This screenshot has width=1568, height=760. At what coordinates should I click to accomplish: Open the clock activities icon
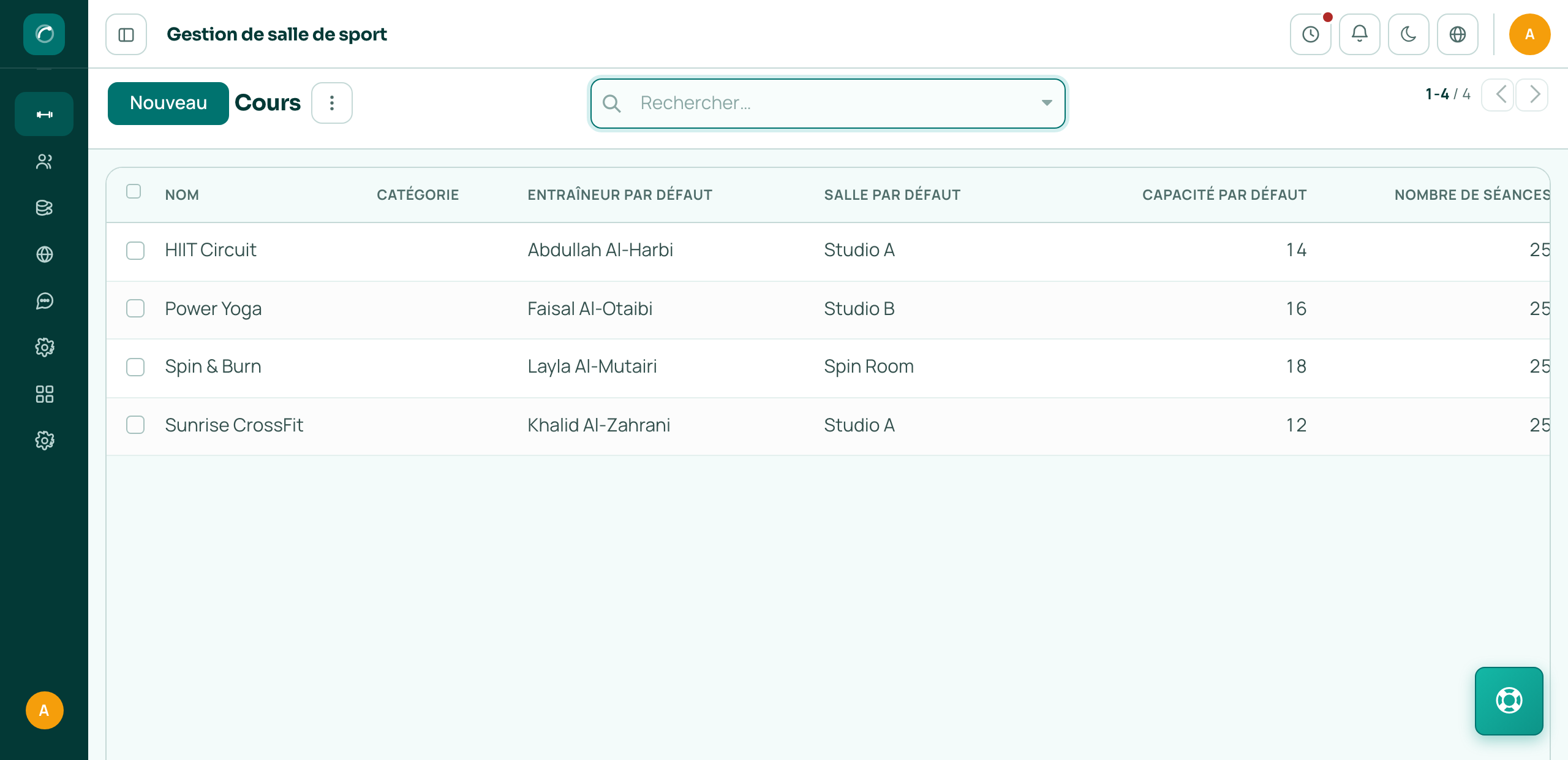(x=1310, y=34)
